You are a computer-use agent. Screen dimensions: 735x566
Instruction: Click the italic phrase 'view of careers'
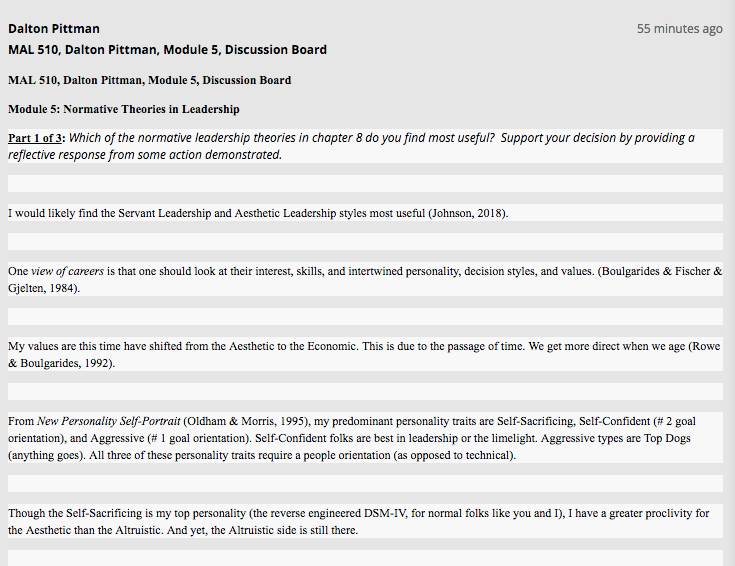68,271
